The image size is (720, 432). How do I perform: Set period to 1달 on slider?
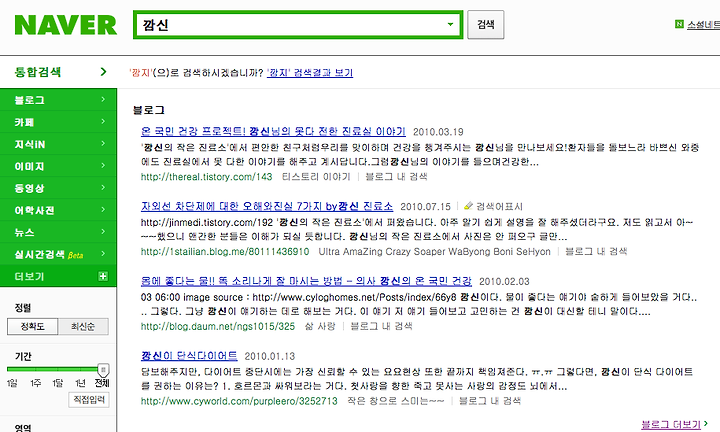[x=57, y=383]
